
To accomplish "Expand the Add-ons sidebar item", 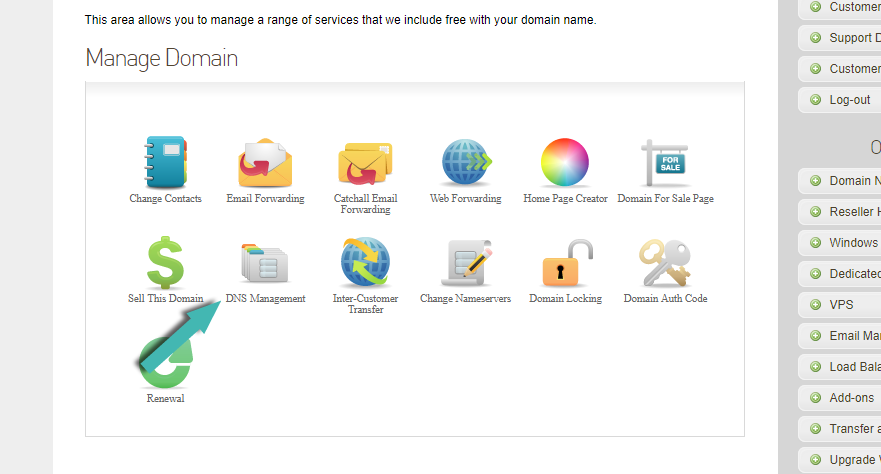I will coord(839,398).
